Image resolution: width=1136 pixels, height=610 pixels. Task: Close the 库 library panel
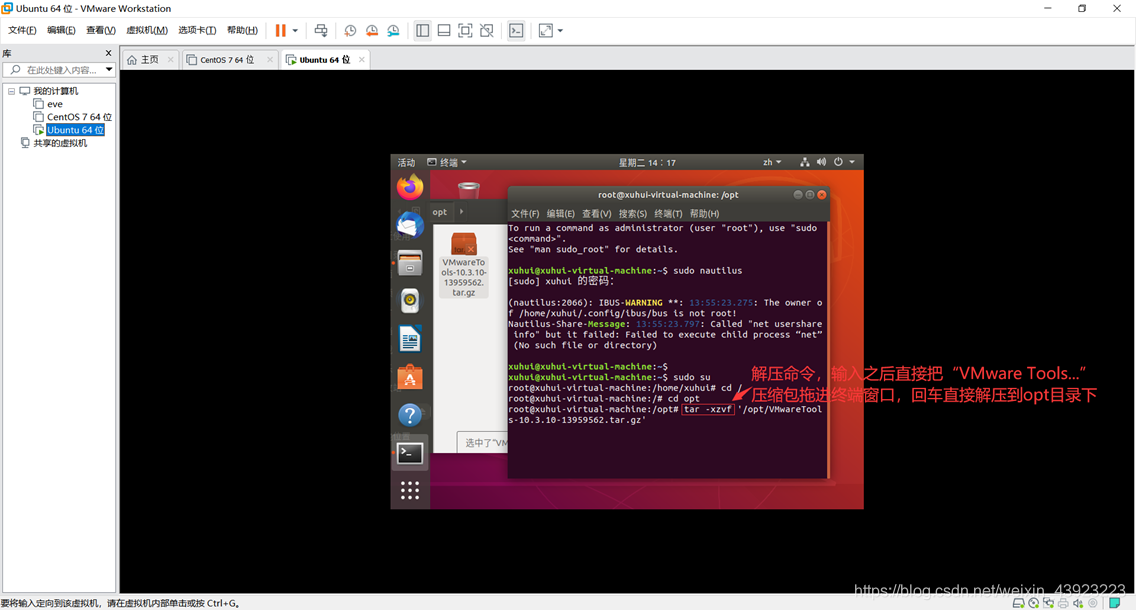(109, 53)
